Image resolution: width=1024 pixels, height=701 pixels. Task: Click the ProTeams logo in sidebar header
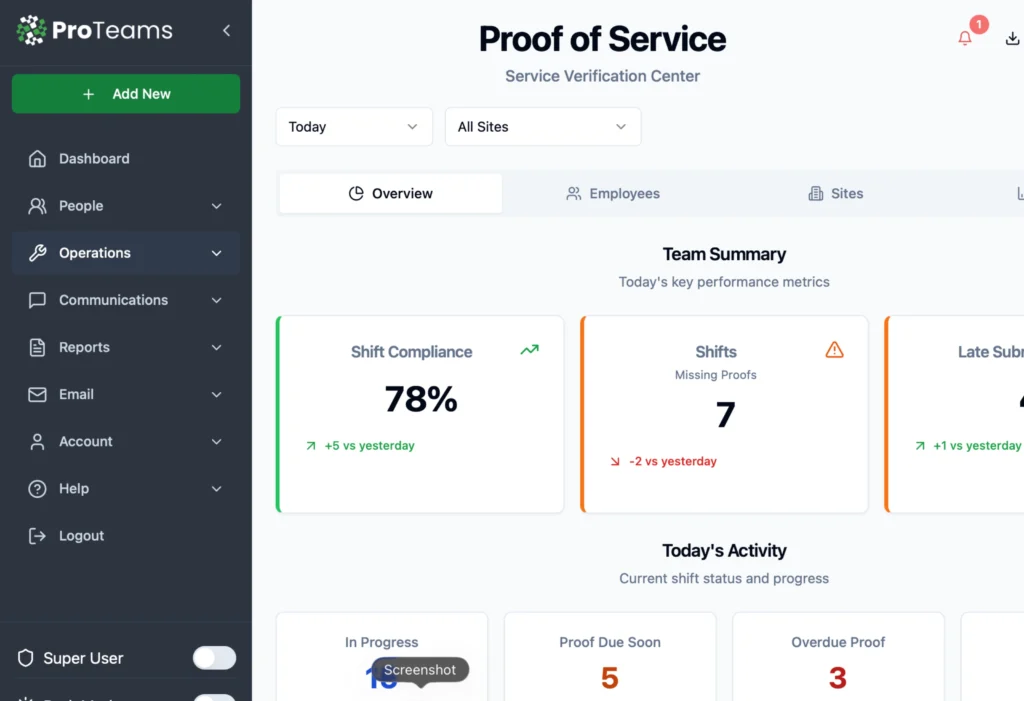[x=94, y=30]
